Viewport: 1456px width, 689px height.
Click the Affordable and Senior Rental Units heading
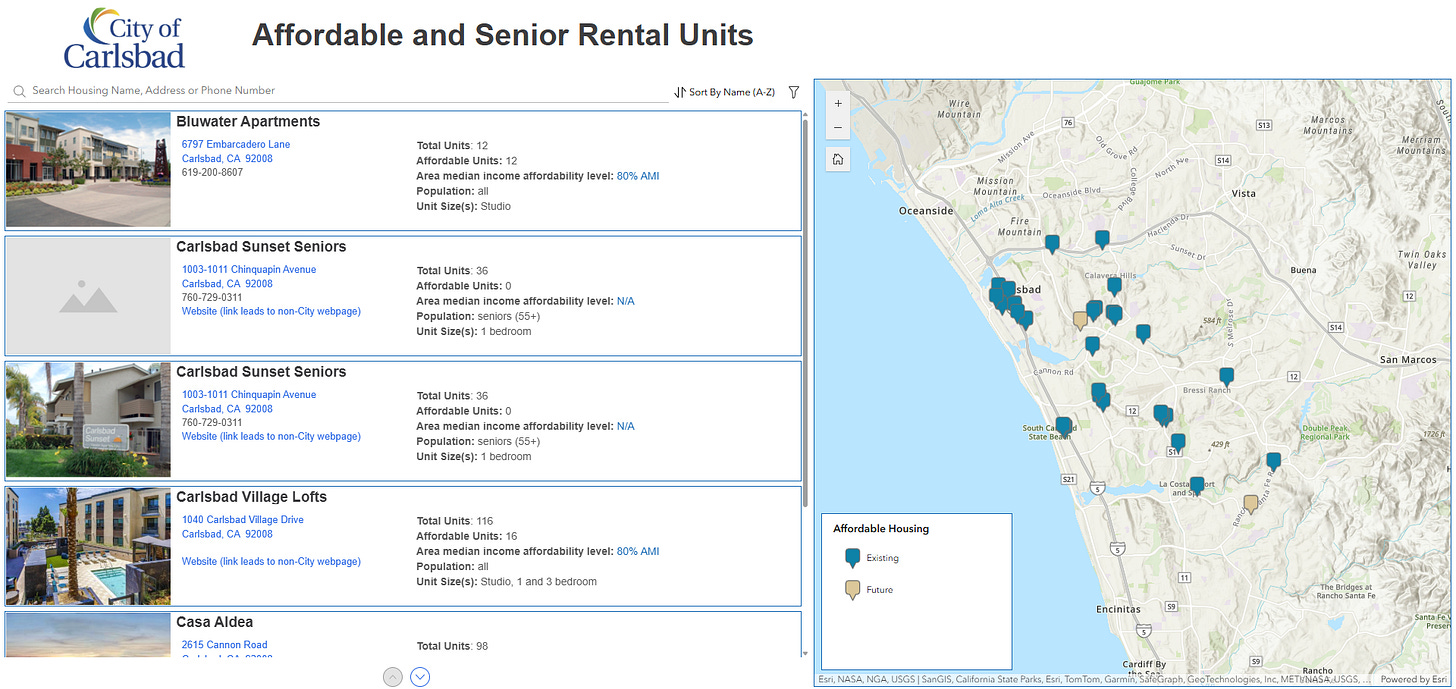coord(502,36)
